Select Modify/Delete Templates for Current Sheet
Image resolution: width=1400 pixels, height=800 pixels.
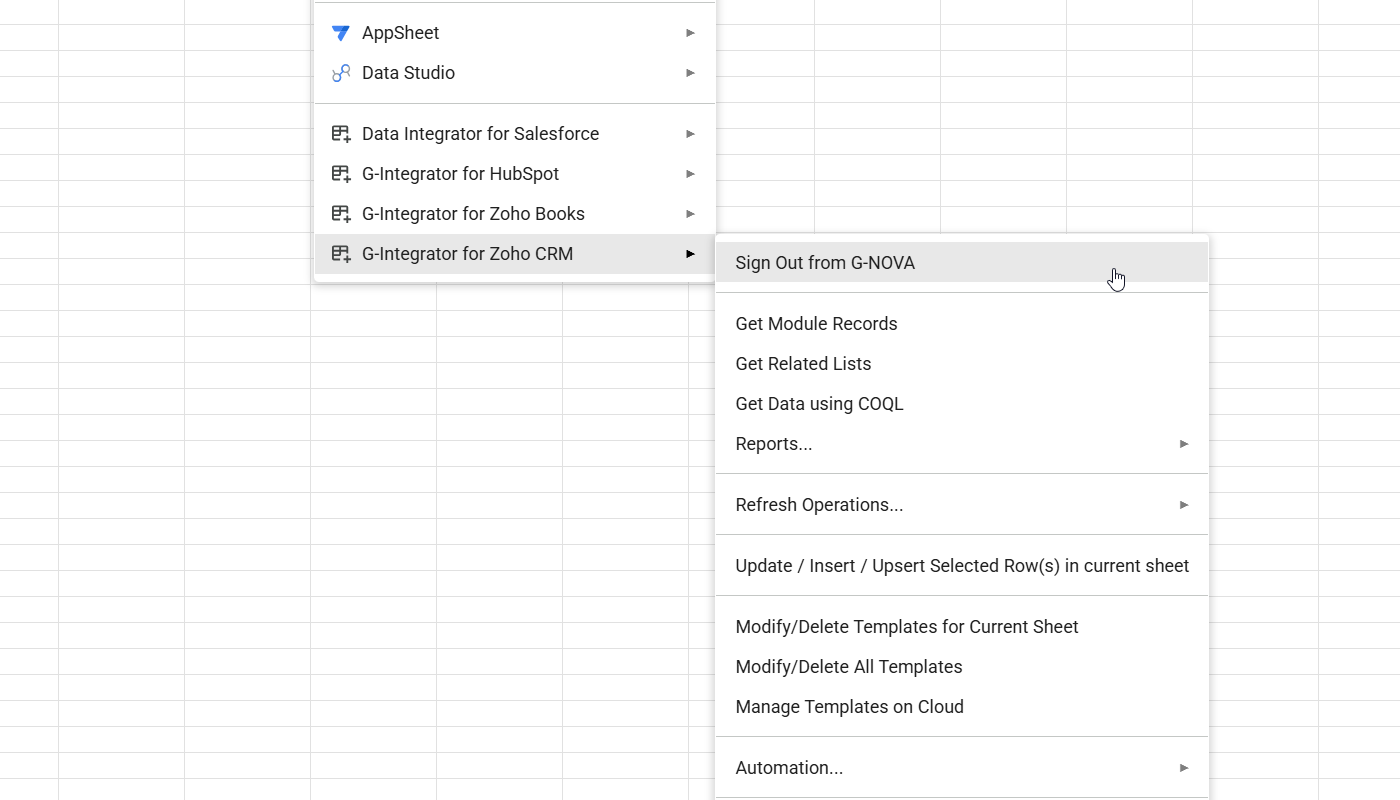962,627
